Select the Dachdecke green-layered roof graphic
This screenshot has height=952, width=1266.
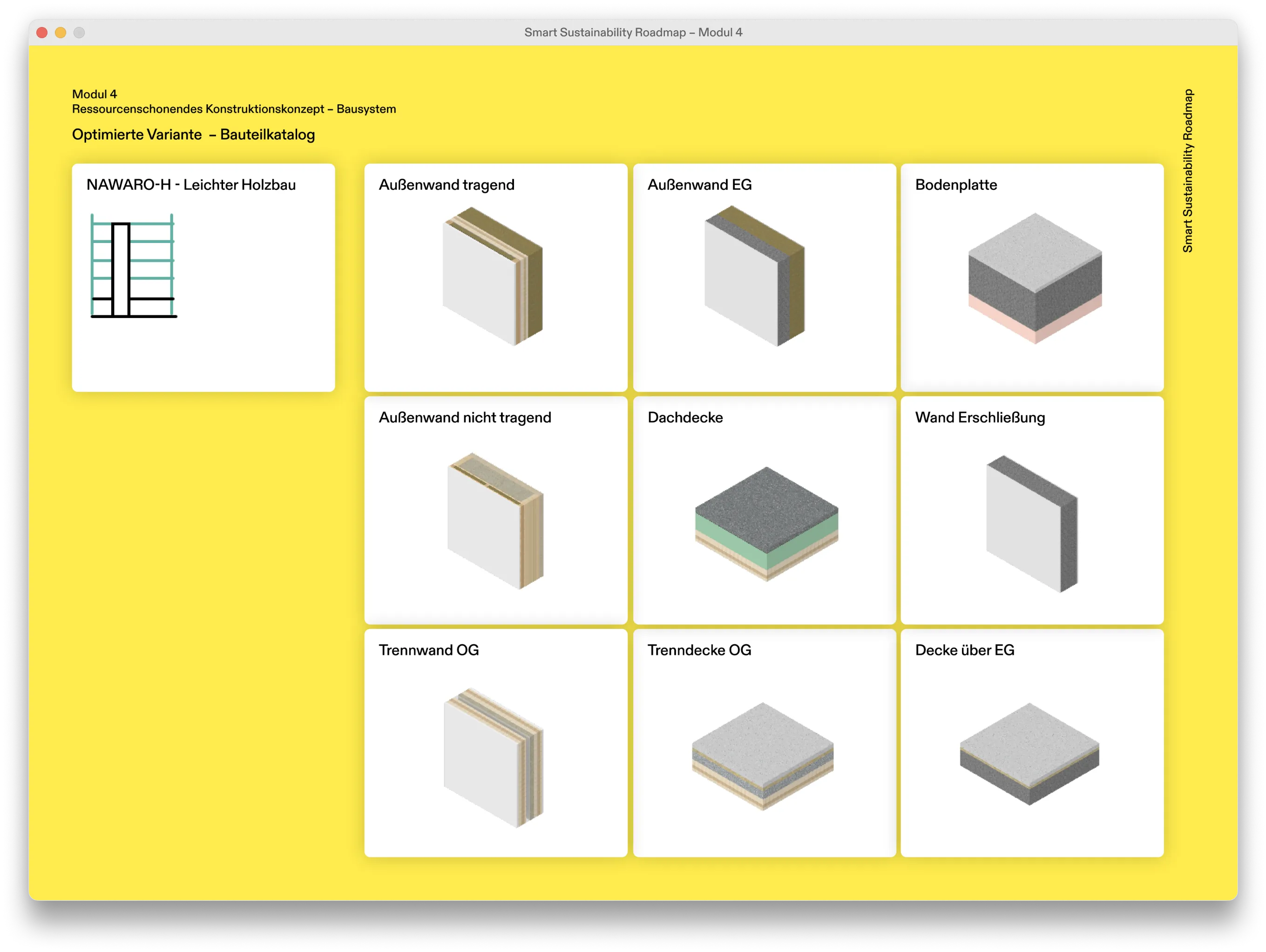coord(766,524)
